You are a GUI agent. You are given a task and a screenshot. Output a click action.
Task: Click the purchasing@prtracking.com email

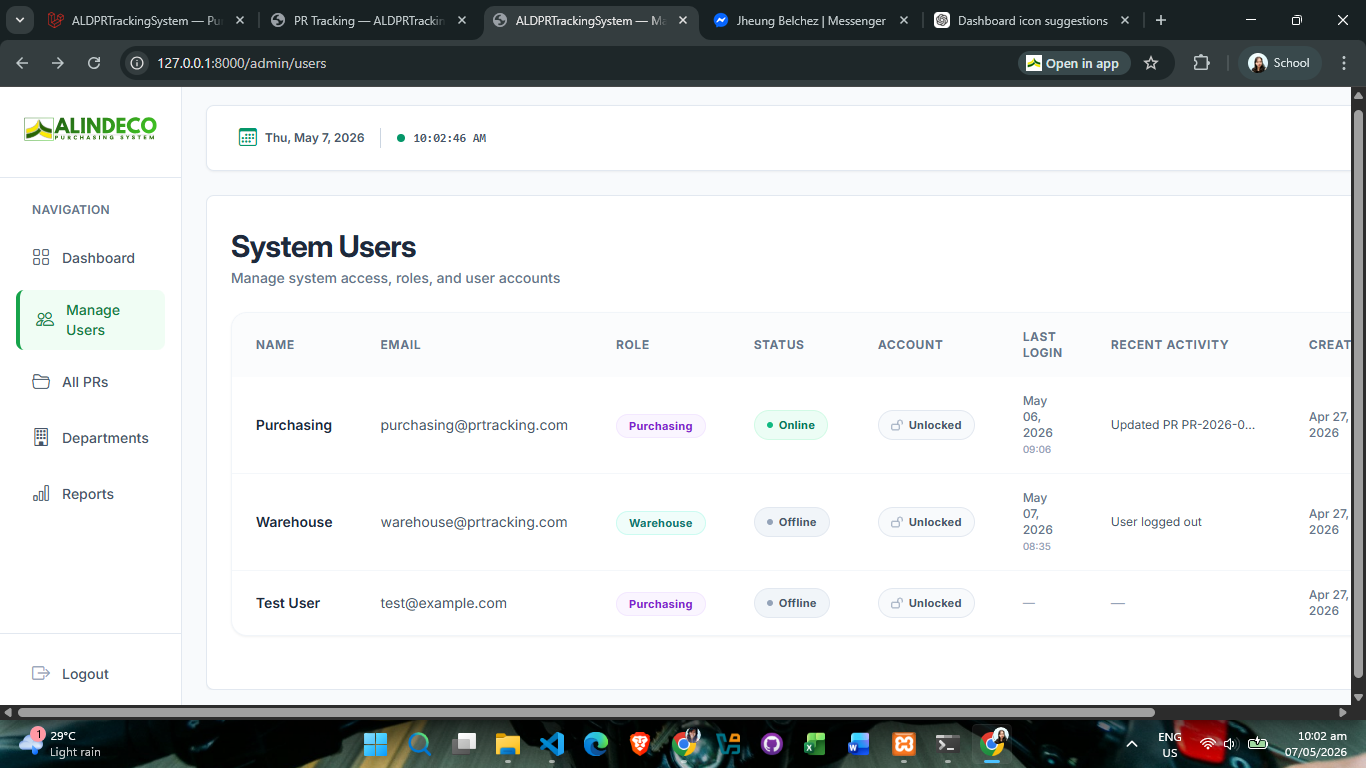[x=474, y=425]
